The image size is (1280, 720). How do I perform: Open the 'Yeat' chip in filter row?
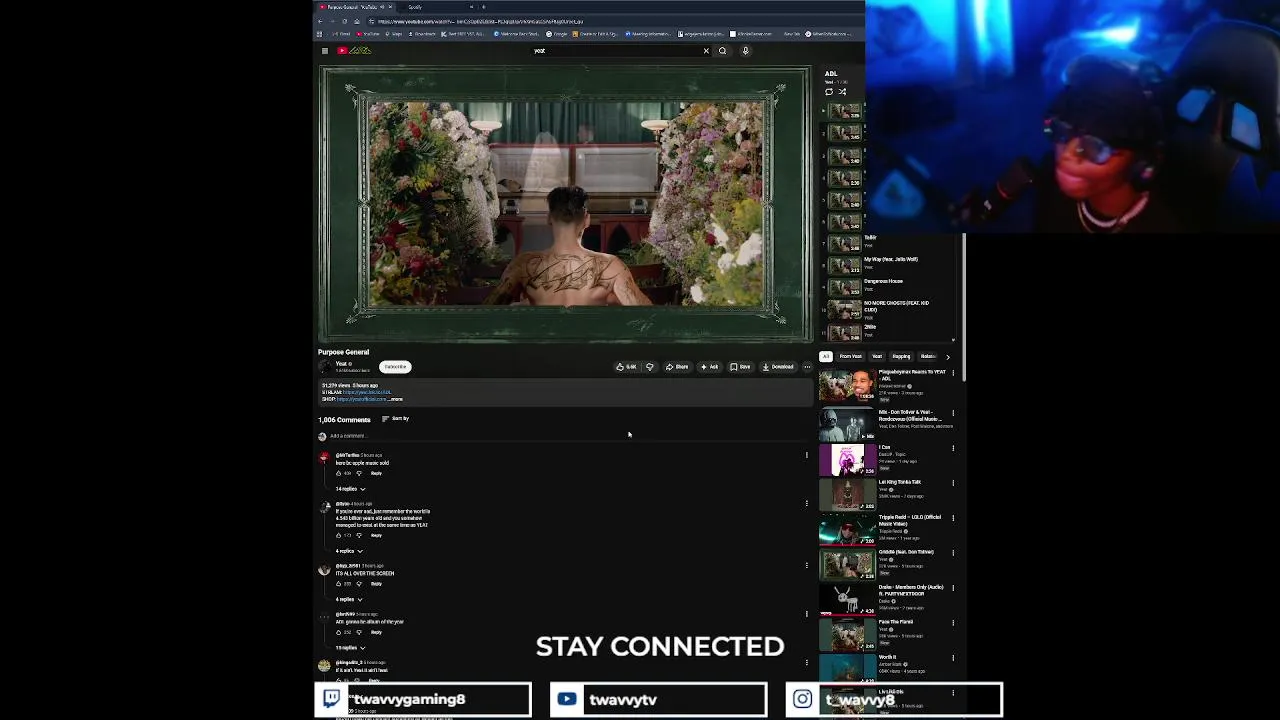click(x=877, y=356)
